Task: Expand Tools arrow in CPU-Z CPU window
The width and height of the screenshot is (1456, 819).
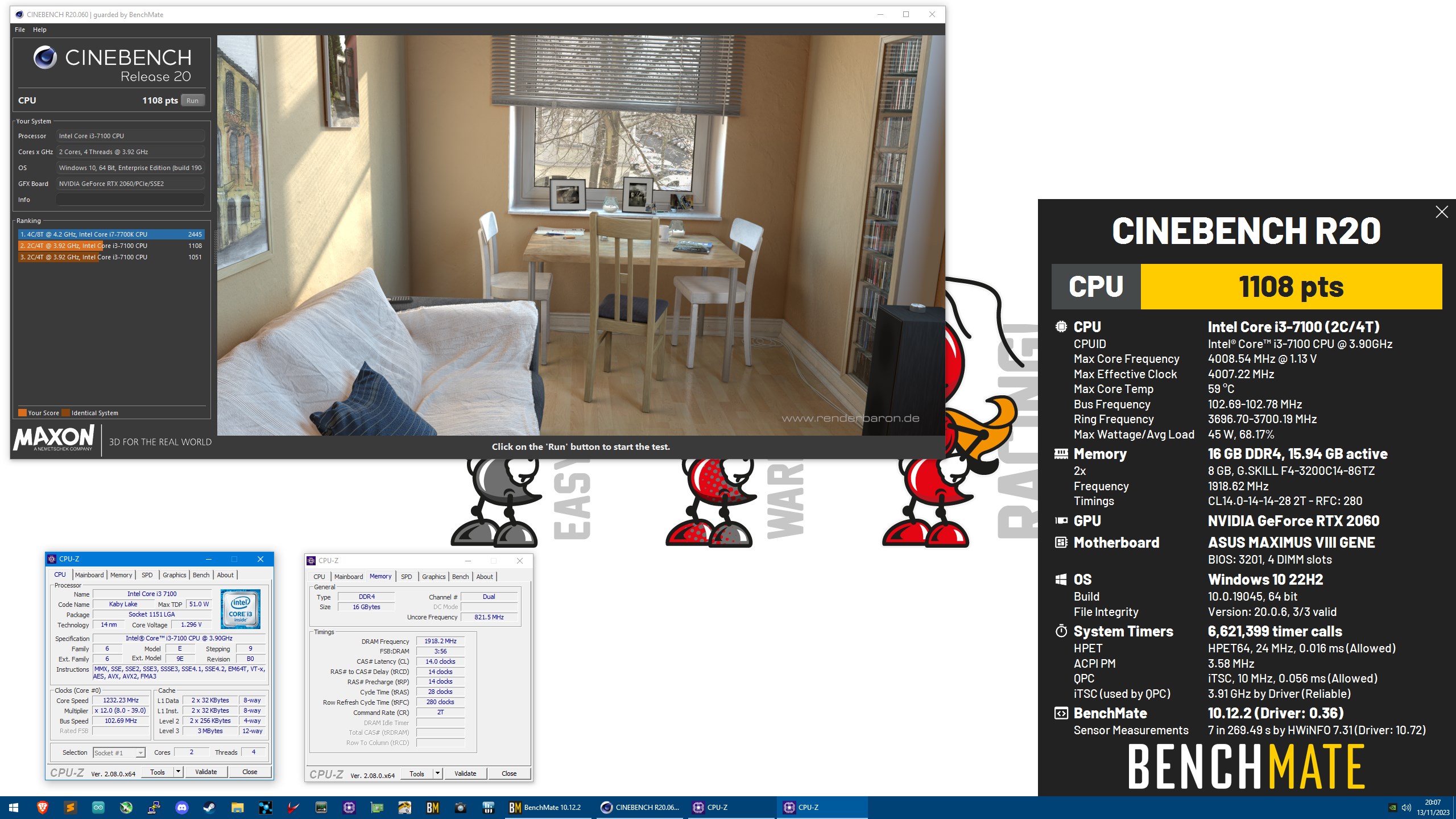Action: 178,772
